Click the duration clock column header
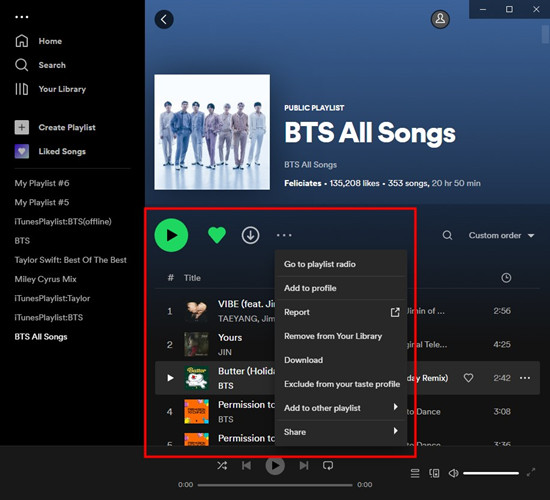Image resolution: width=550 pixels, height=500 pixels. pos(506,278)
